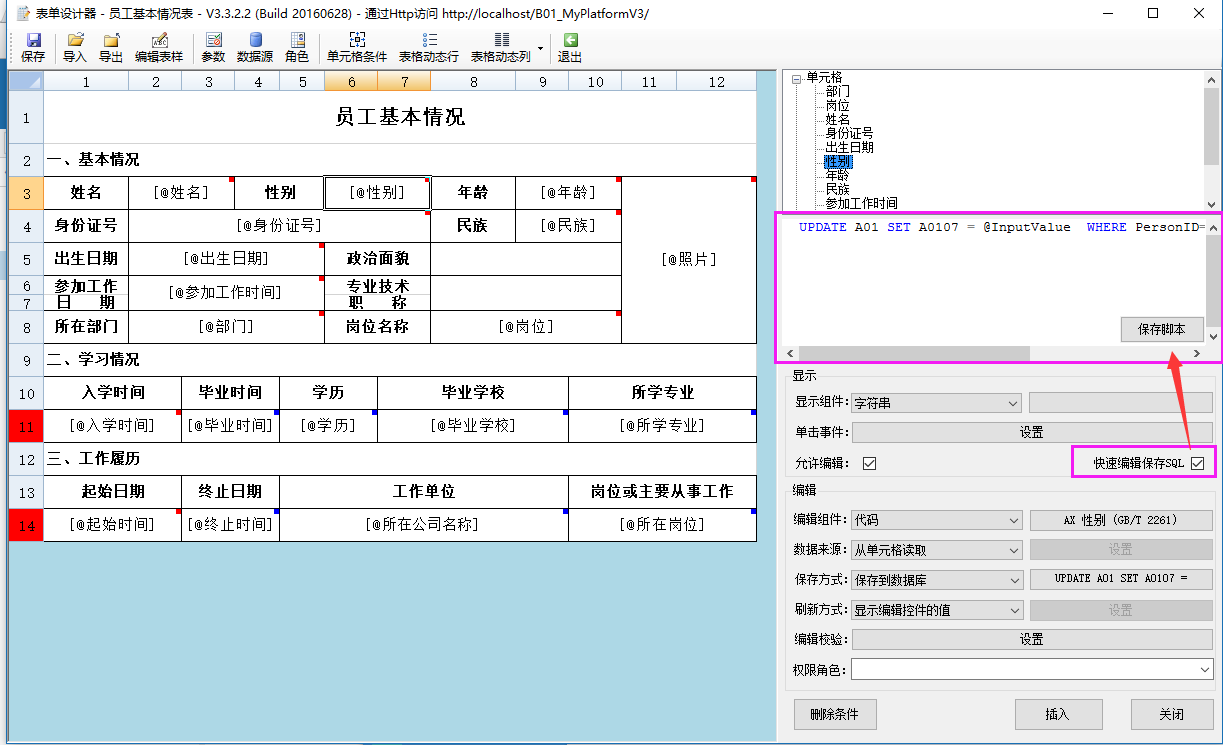Click the form designer title bar icon
Screen dimensions: 1223x745
pos(22,13)
